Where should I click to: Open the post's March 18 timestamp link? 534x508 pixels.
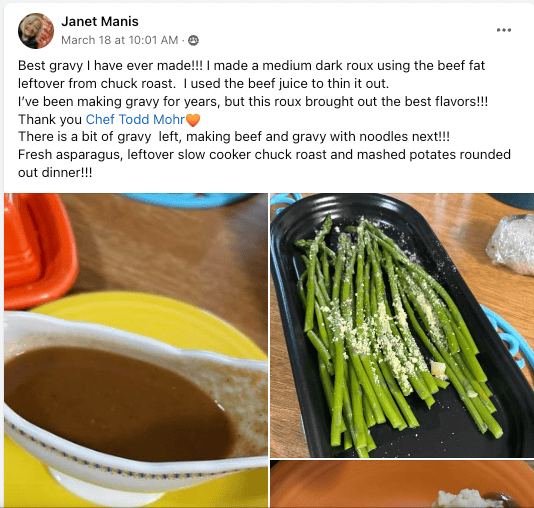pyautogui.click(x=120, y=40)
